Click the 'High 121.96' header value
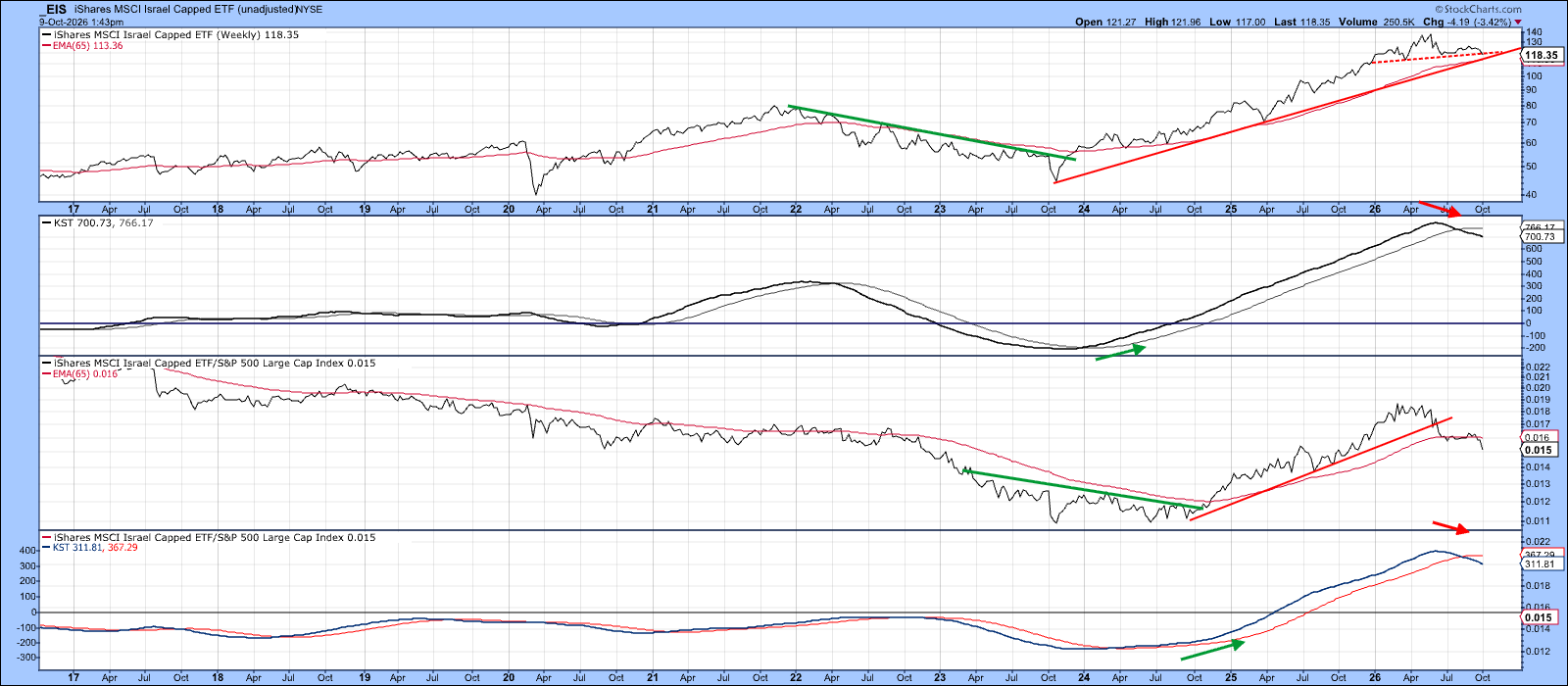This screenshot has width=1568, height=686. point(1172,22)
